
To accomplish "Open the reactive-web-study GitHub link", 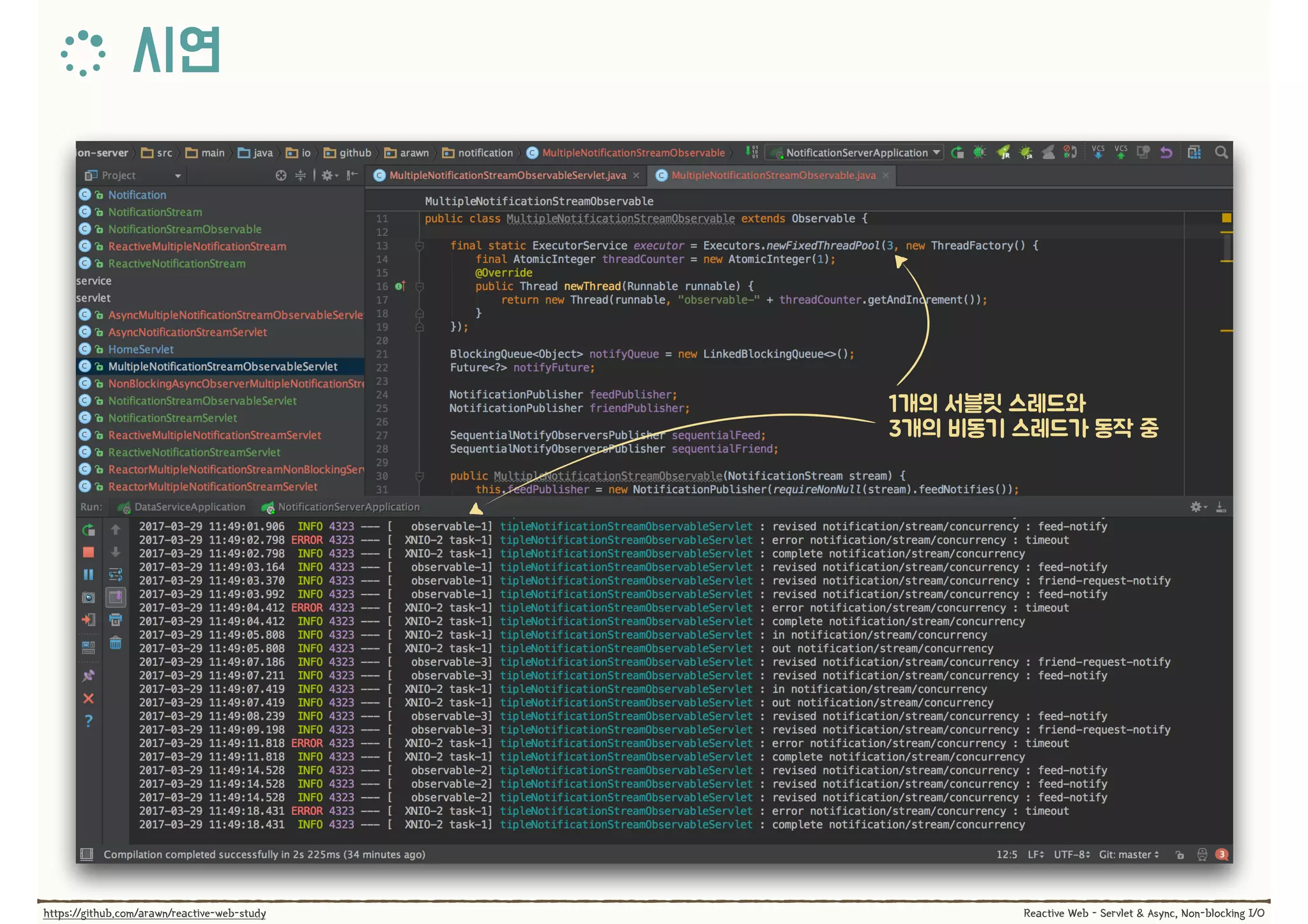I will [155, 913].
